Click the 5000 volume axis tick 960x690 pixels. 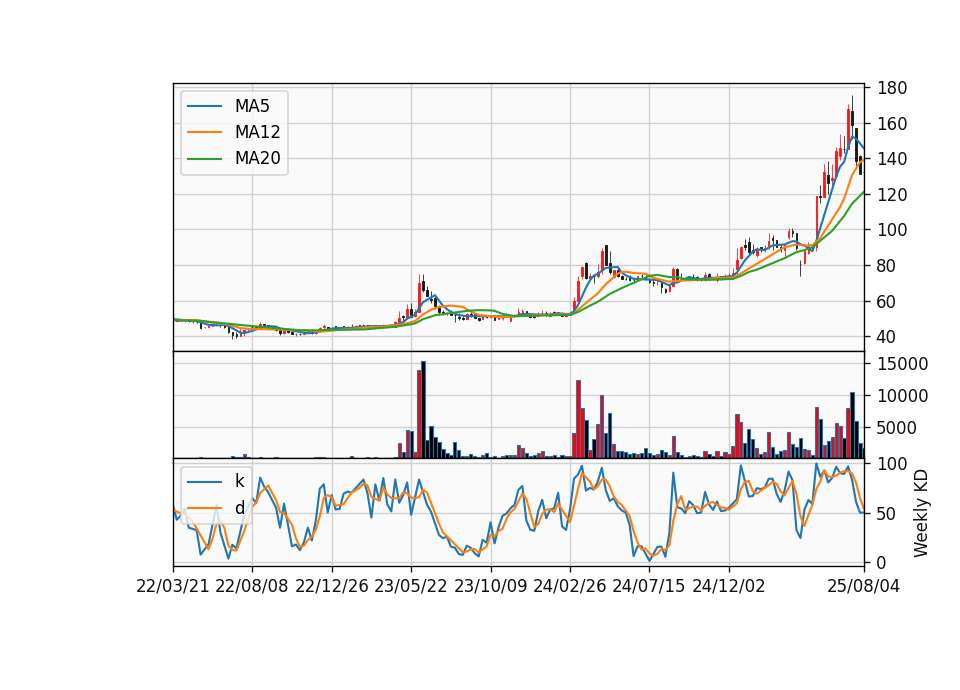[x=897, y=428]
